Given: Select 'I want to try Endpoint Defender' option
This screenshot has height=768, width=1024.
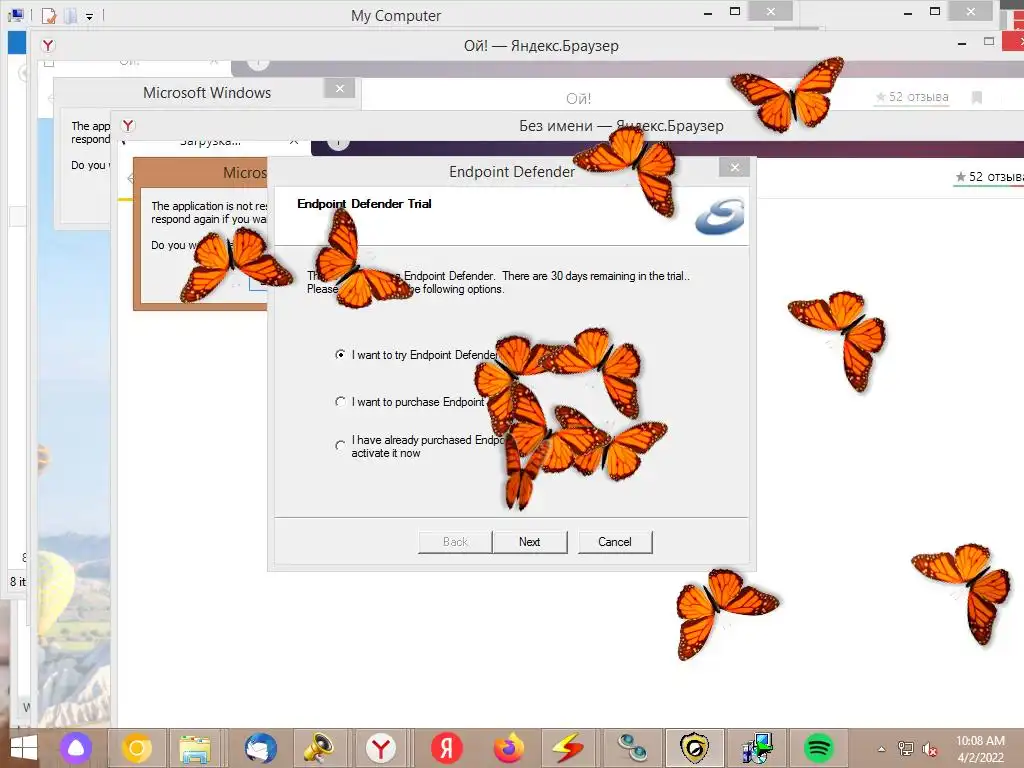Looking at the screenshot, I should [x=340, y=355].
